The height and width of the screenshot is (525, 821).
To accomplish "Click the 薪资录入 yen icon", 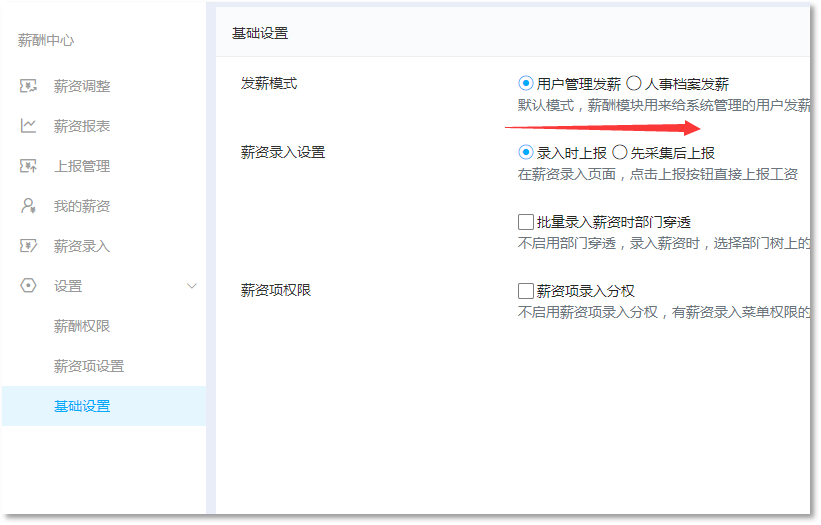I will (29, 246).
